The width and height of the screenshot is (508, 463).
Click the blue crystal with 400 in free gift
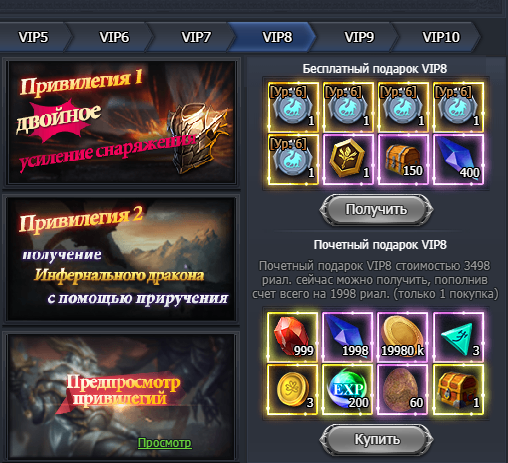[458, 159]
